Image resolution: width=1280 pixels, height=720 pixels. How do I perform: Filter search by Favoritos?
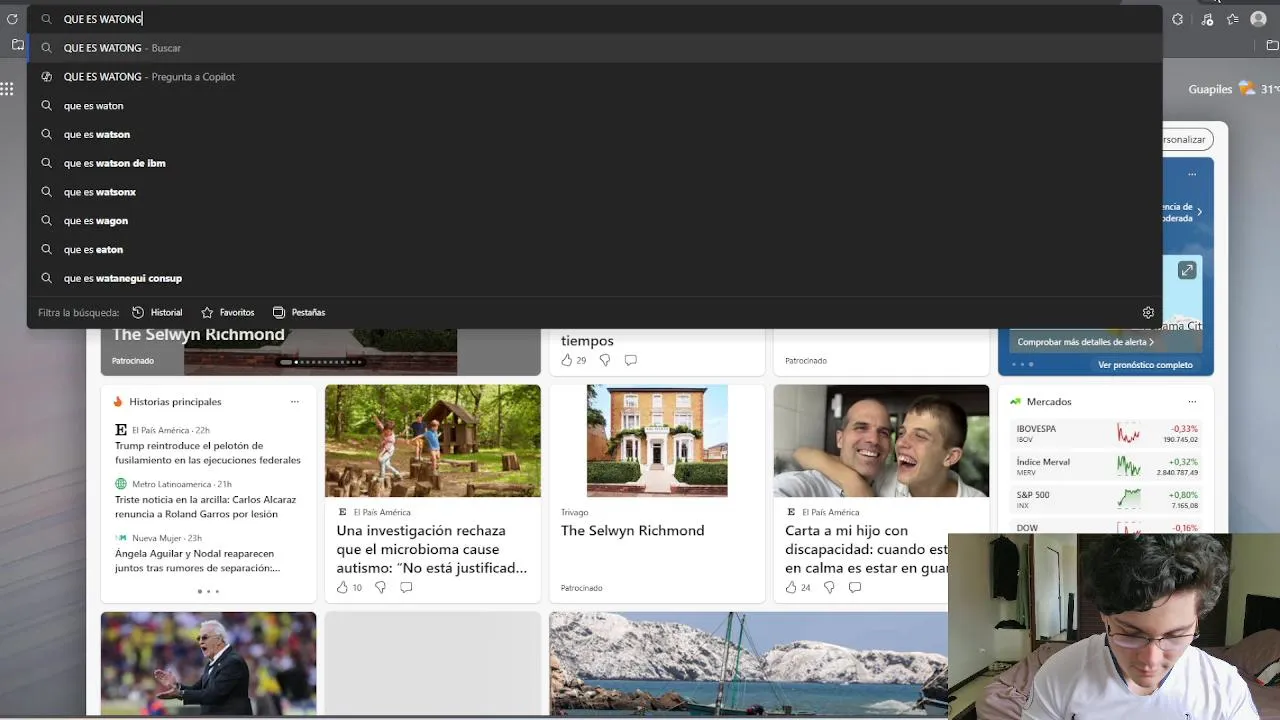(x=228, y=312)
